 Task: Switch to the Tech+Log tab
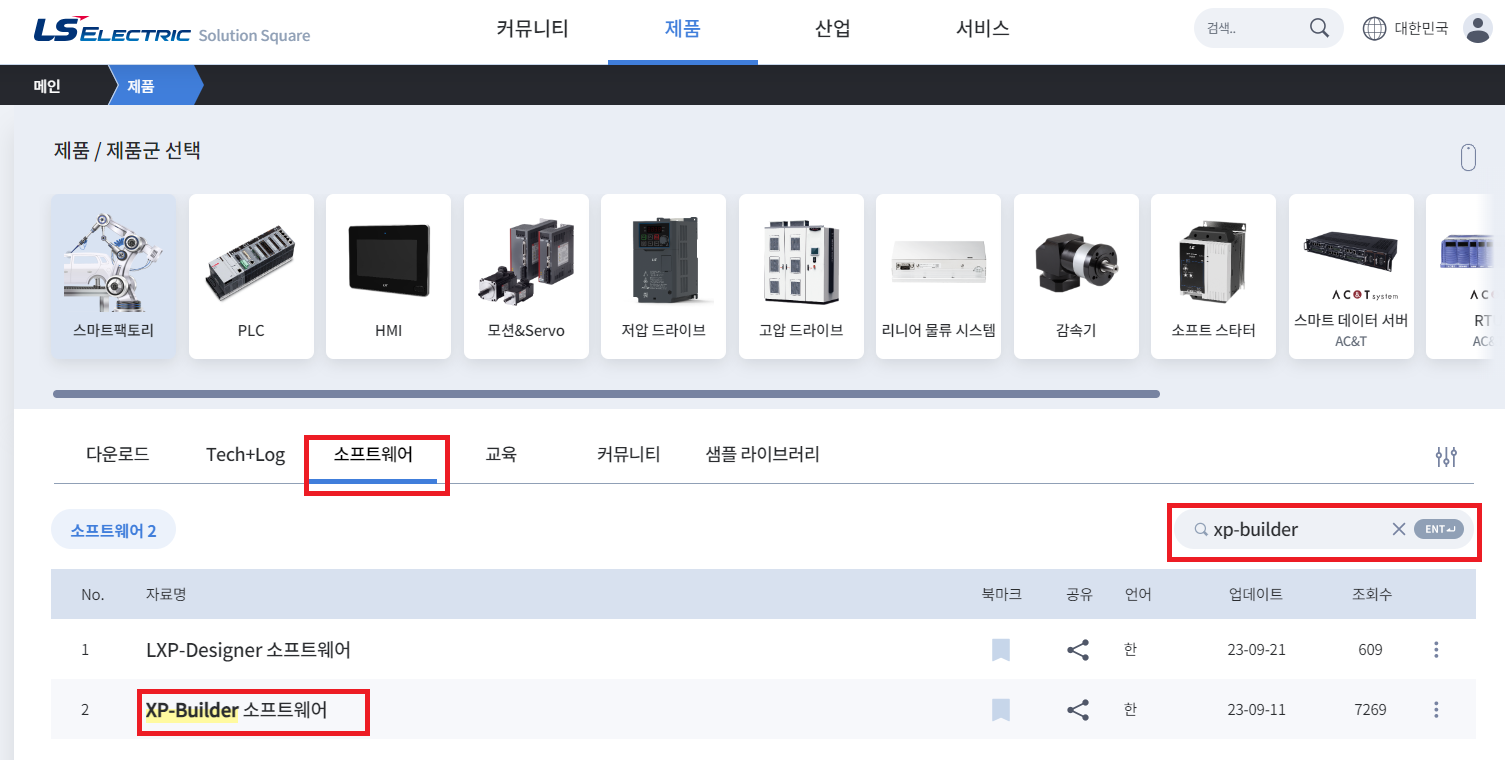[x=246, y=455]
